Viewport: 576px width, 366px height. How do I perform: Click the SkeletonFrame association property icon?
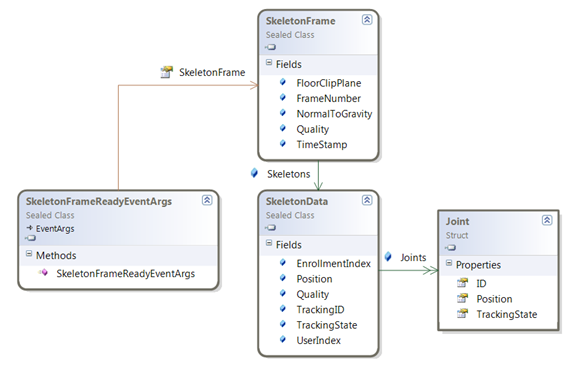[166, 72]
